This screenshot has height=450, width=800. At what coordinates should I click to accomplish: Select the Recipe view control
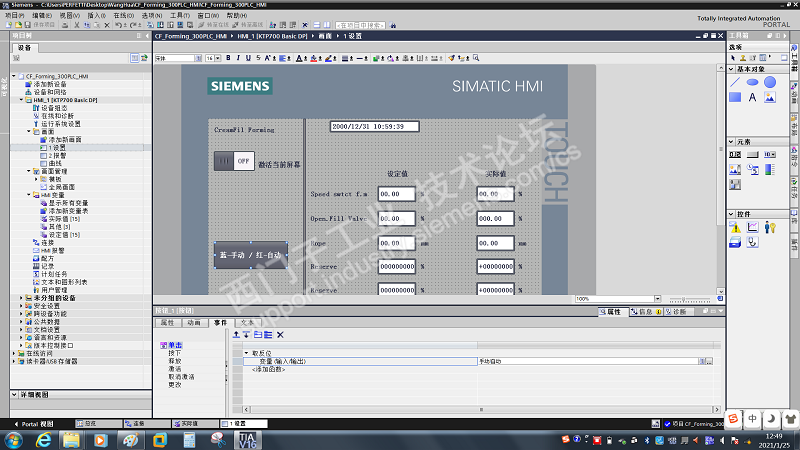click(735, 242)
